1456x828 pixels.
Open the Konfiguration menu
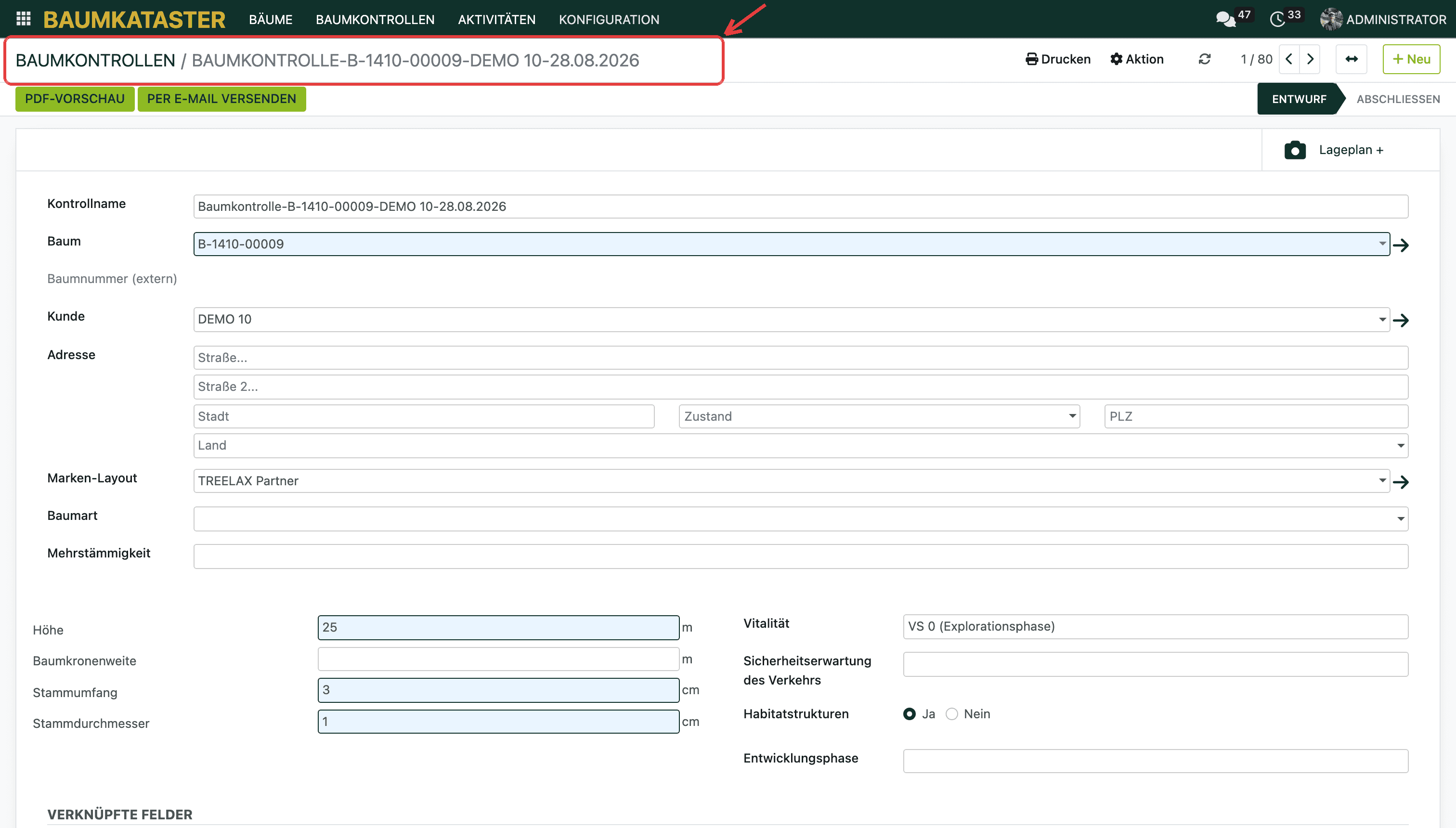tap(609, 19)
